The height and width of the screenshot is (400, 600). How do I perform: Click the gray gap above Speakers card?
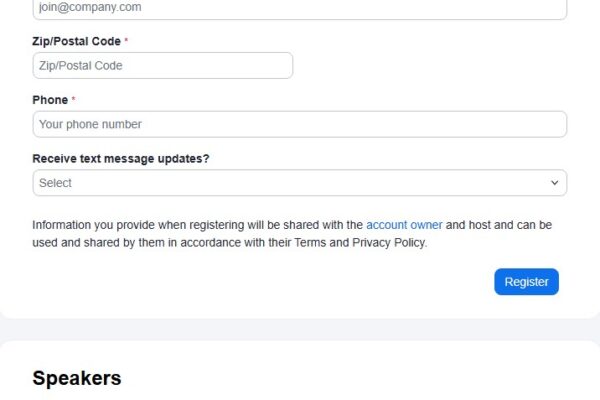pyautogui.click(x=300, y=329)
